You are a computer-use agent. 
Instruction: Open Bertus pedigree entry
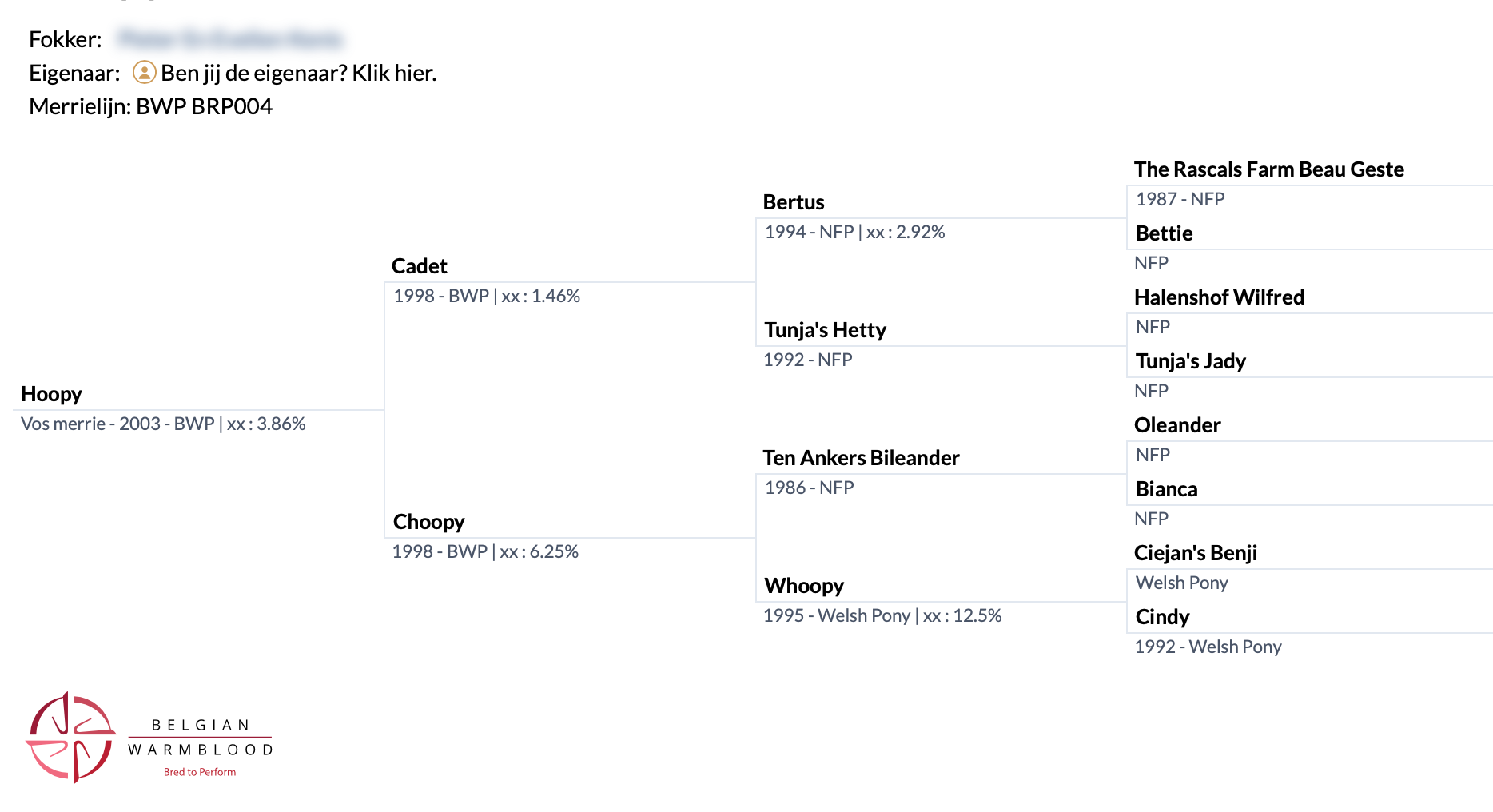pos(793,202)
